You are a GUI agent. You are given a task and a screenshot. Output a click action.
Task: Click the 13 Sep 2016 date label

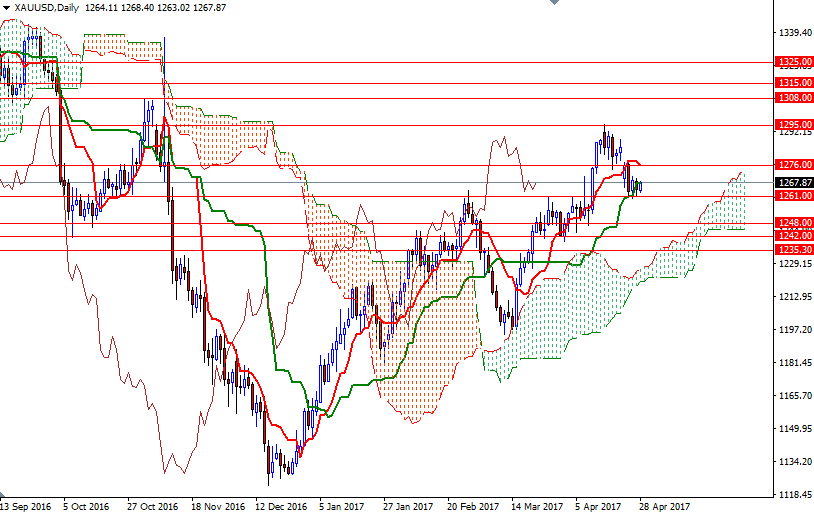(24, 507)
